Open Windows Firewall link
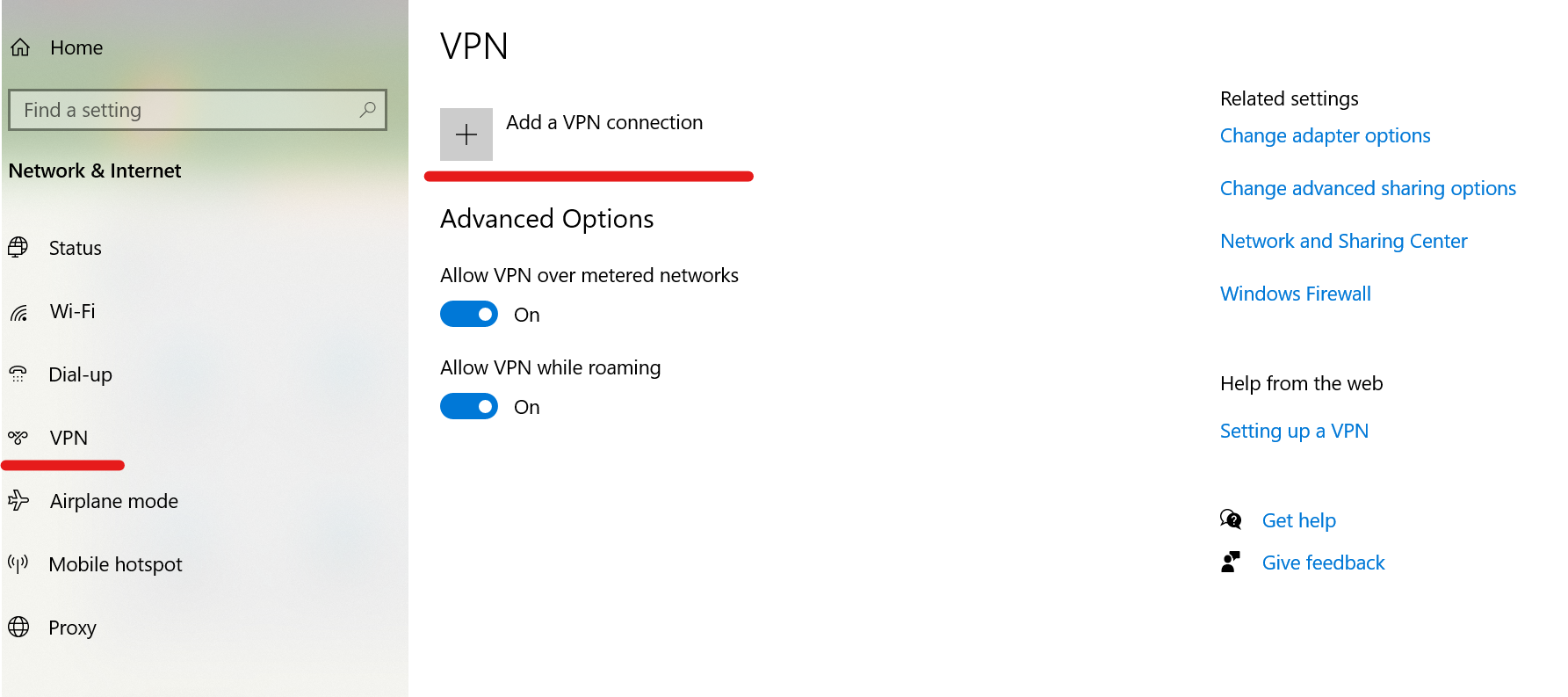Image resolution: width=1568 pixels, height=697 pixels. [x=1295, y=294]
